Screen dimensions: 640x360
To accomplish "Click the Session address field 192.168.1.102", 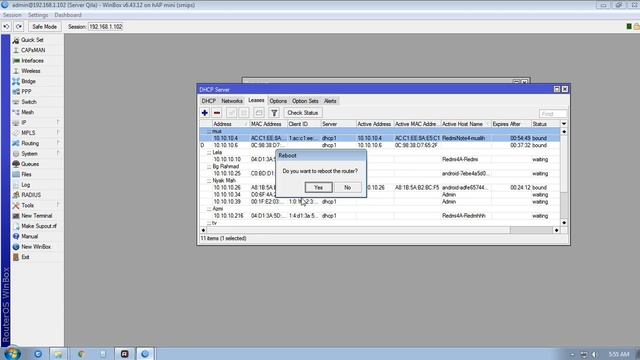I will [105, 27].
